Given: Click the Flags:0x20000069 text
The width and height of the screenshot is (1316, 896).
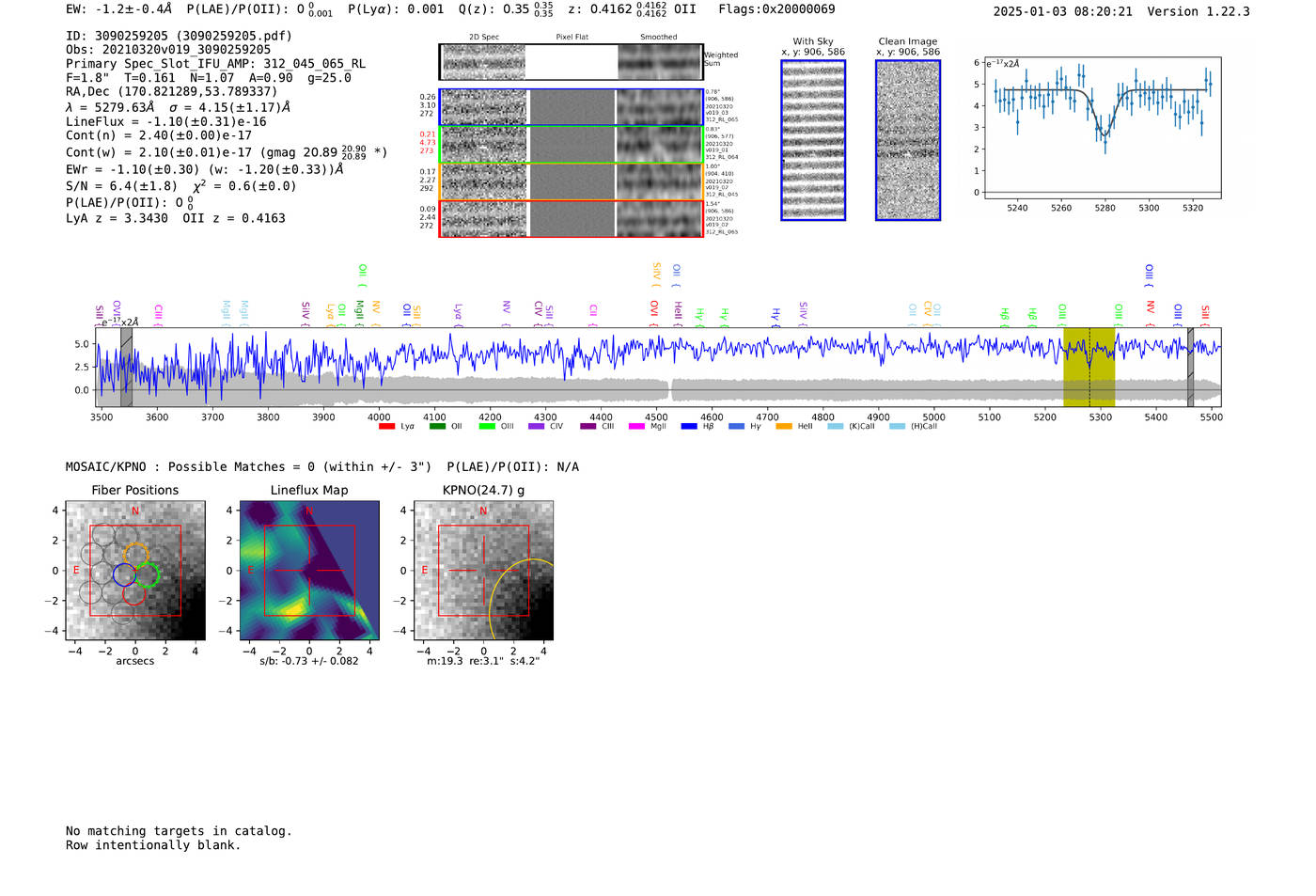Looking at the screenshot, I should pyautogui.click(x=776, y=9).
